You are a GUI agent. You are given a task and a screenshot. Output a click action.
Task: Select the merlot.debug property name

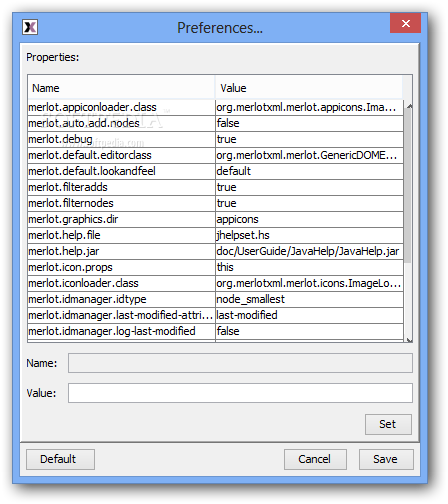tap(121, 139)
